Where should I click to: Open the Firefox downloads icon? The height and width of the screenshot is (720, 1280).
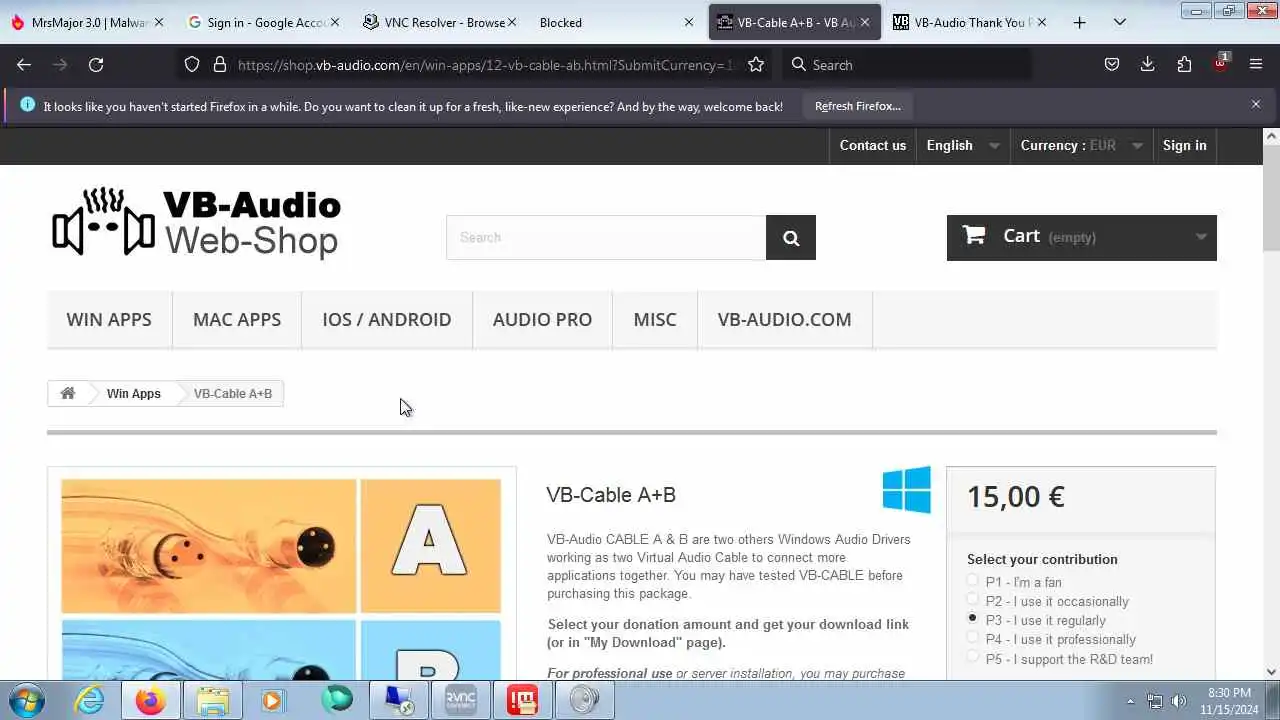(x=1148, y=65)
